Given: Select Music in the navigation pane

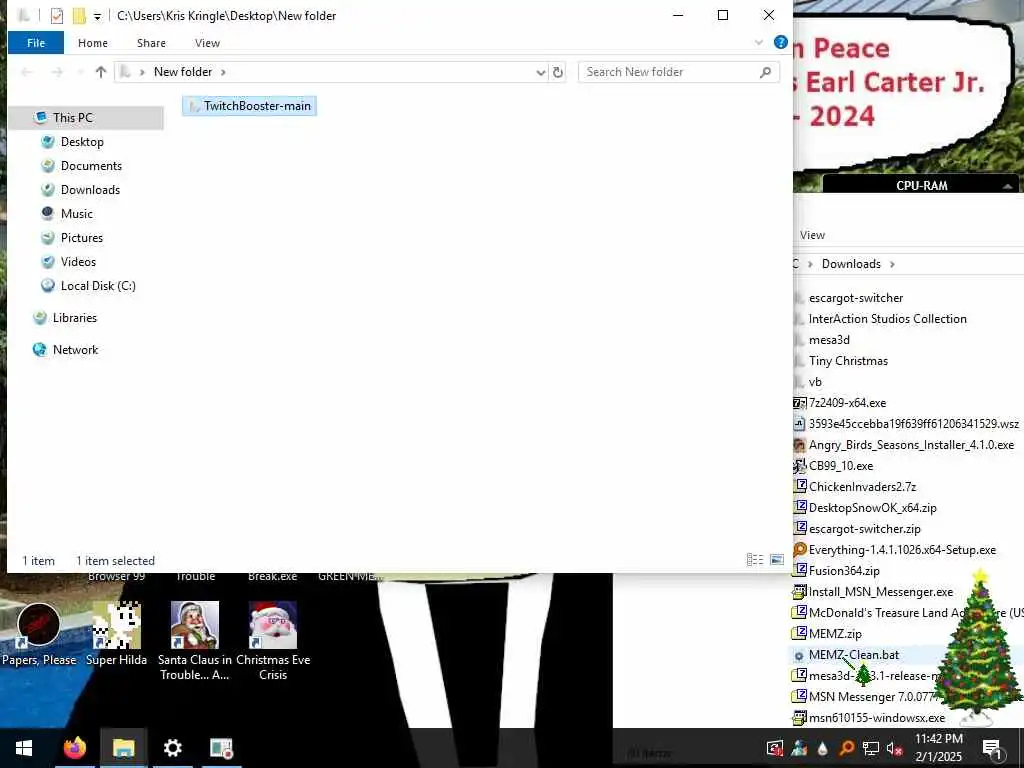Looking at the screenshot, I should (76, 214).
